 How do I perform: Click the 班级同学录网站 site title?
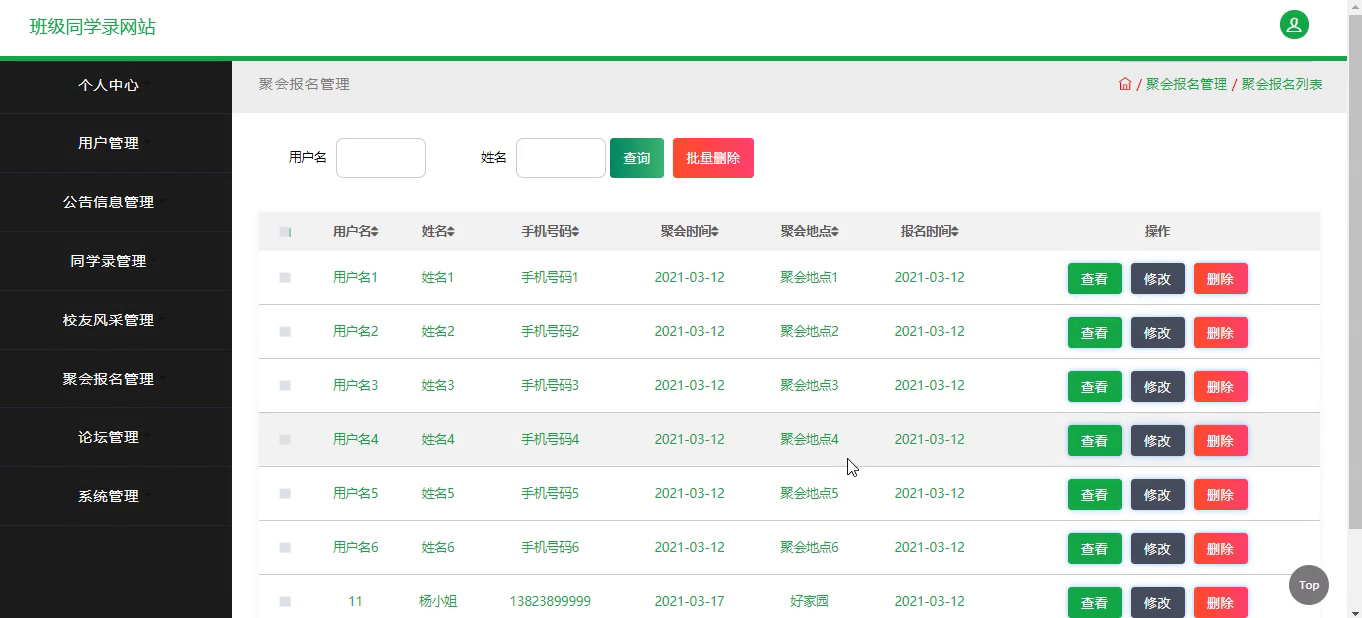tap(93, 27)
